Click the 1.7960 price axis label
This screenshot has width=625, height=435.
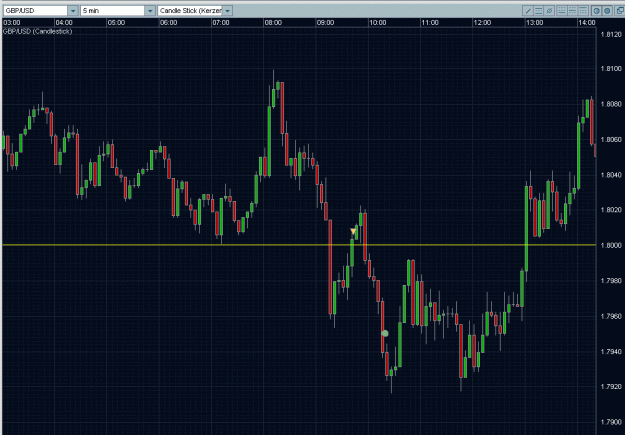[611, 316]
